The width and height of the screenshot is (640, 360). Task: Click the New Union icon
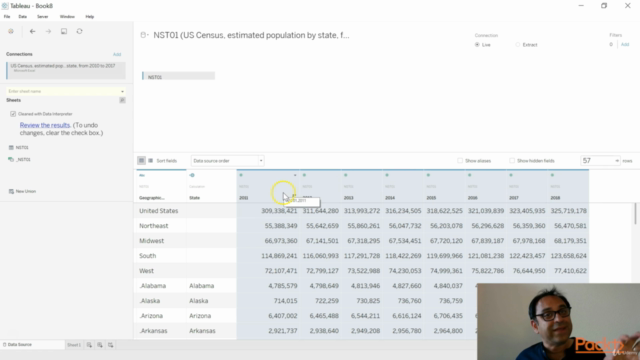click(11, 191)
